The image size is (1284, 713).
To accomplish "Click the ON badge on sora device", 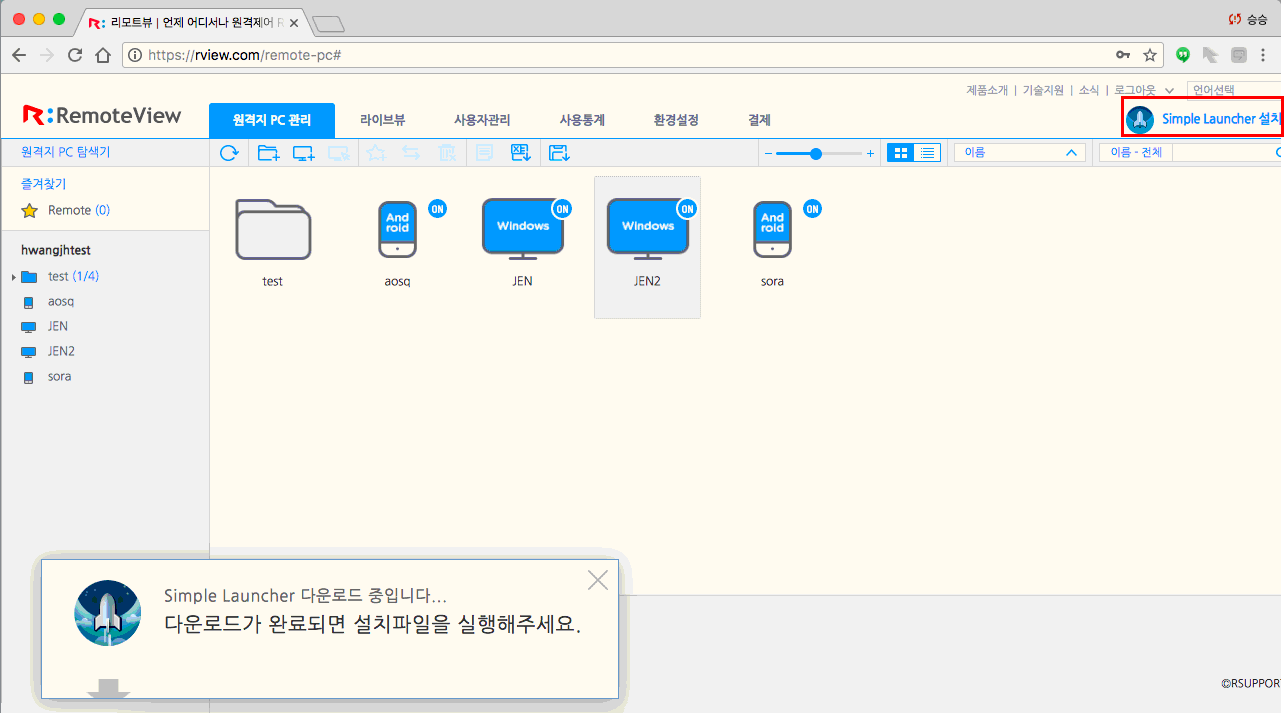I will tap(812, 208).
